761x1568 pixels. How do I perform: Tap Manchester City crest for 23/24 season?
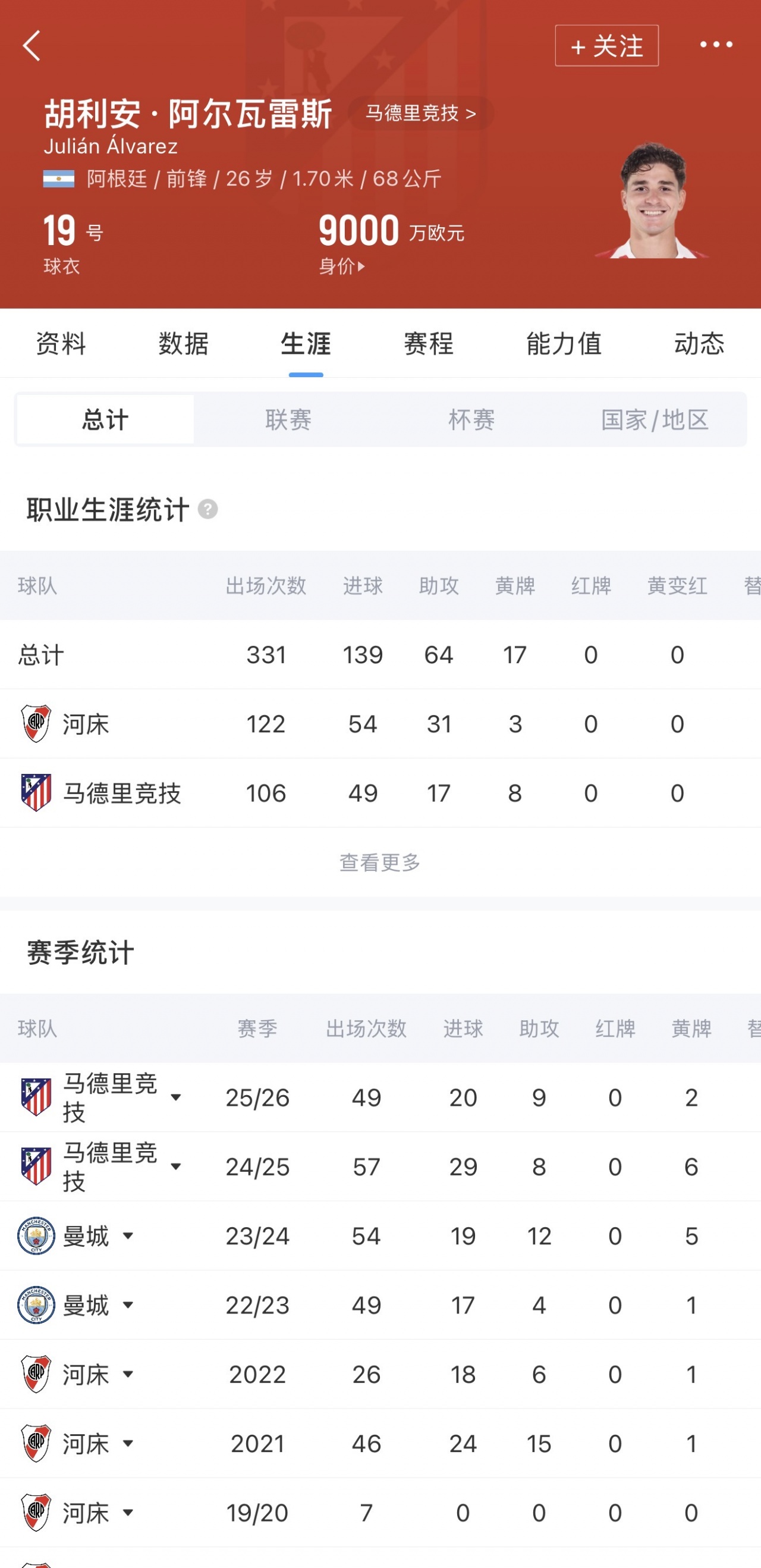(36, 1235)
